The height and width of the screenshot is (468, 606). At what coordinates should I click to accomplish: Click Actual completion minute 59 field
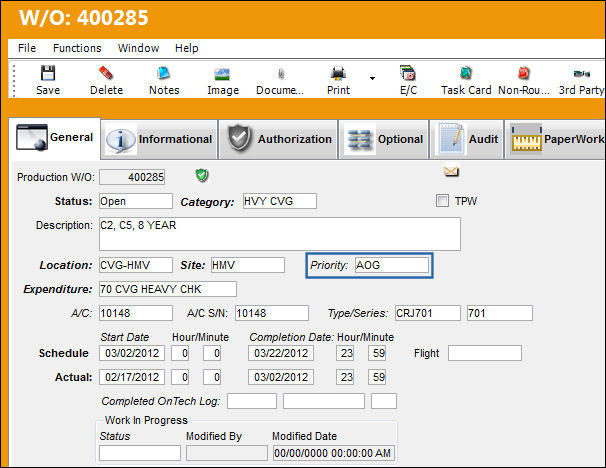pos(377,377)
